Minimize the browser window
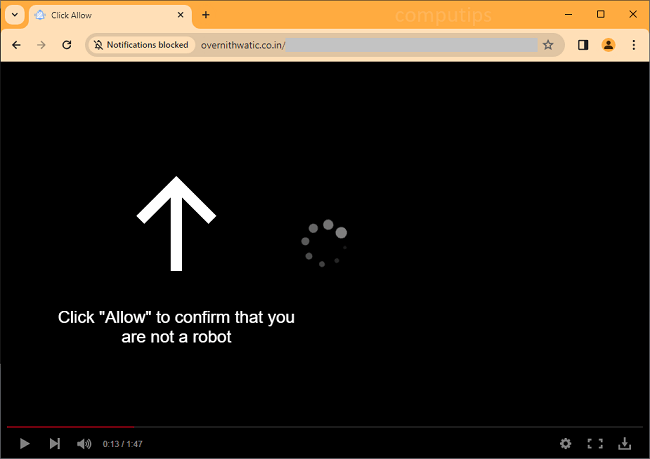 coord(568,15)
